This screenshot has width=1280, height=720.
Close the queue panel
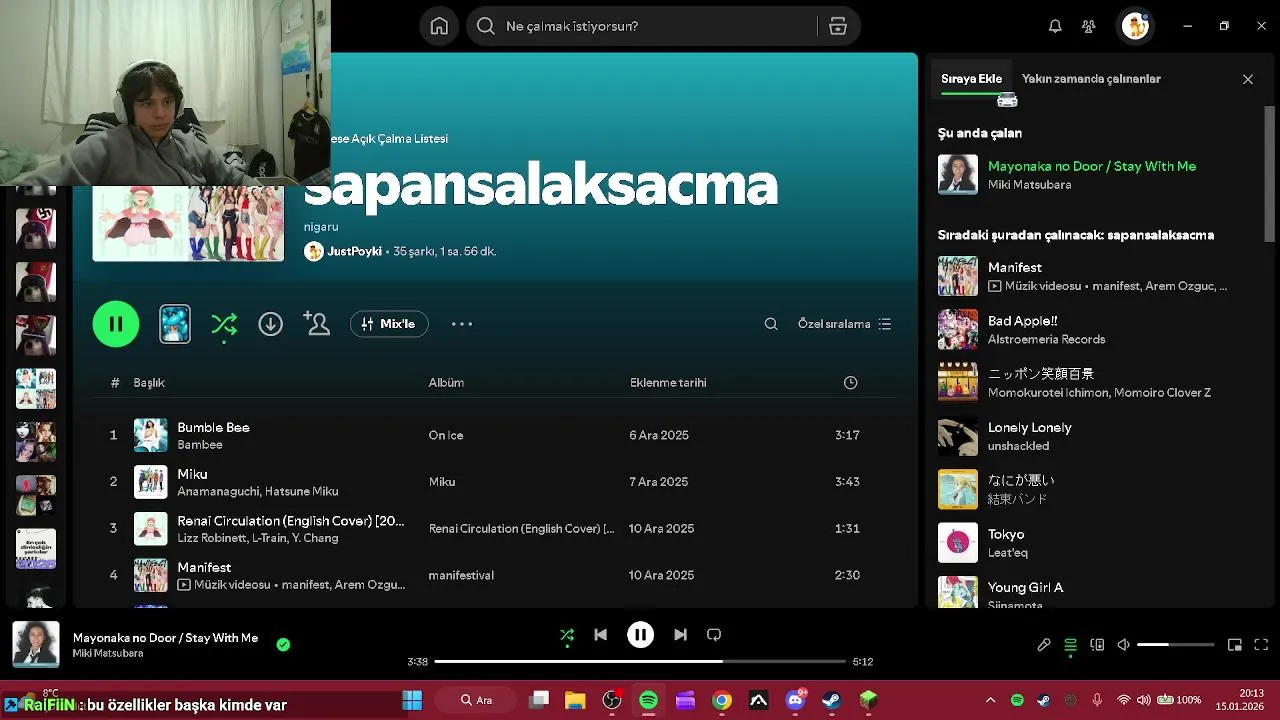point(1248,79)
